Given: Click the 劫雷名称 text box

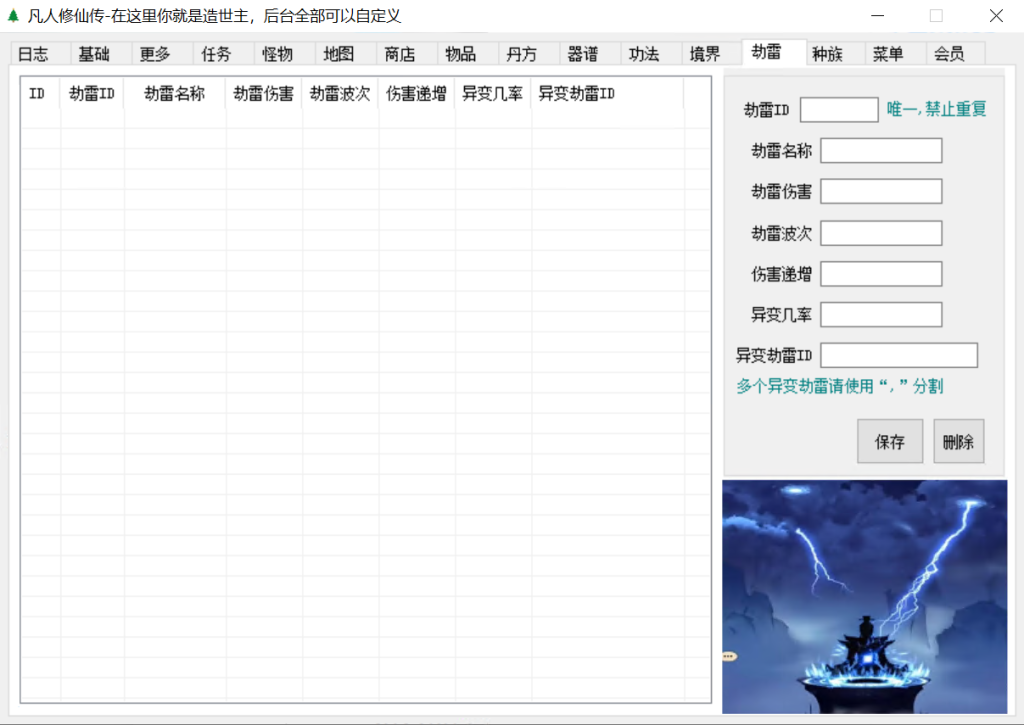Looking at the screenshot, I should tap(881, 151).
